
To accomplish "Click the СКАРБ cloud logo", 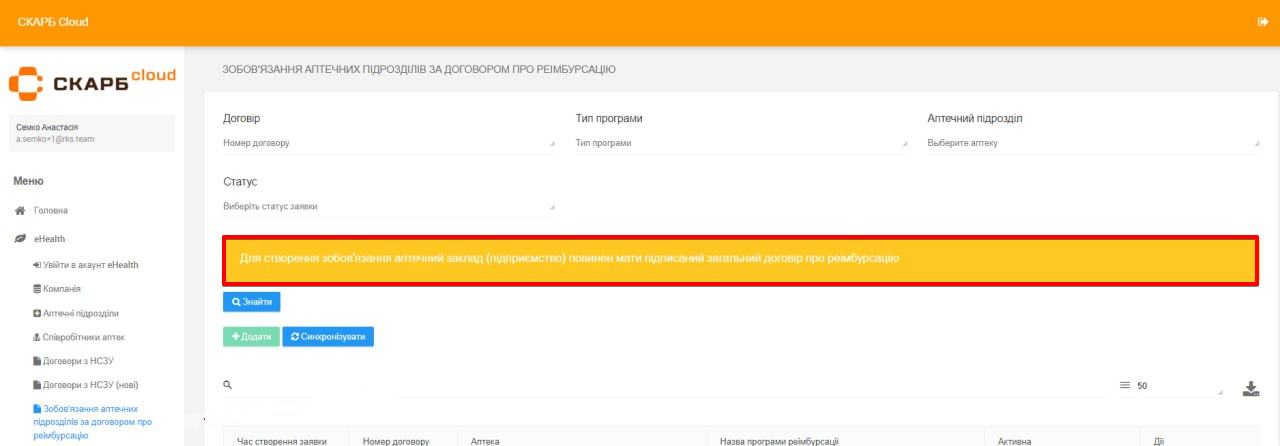I will click(x=92, y=83).
